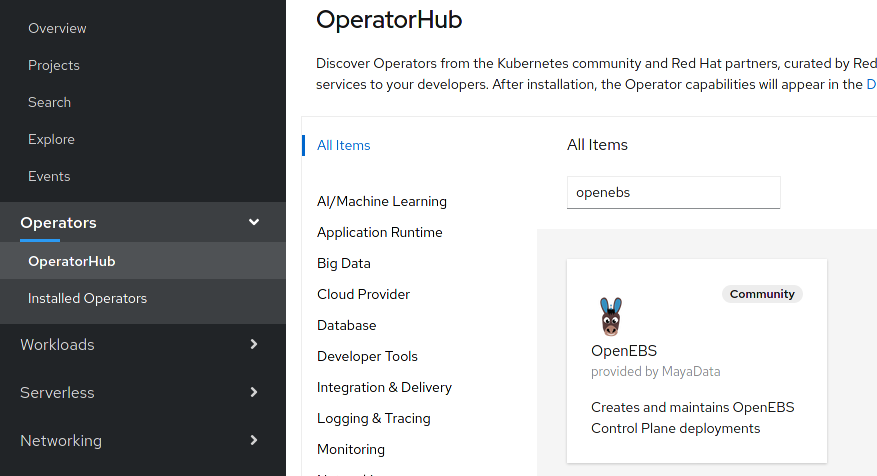The width and height of the screenshot is (877, 476).
Task: Click the Workloads navigation heading
Action: 57,345
